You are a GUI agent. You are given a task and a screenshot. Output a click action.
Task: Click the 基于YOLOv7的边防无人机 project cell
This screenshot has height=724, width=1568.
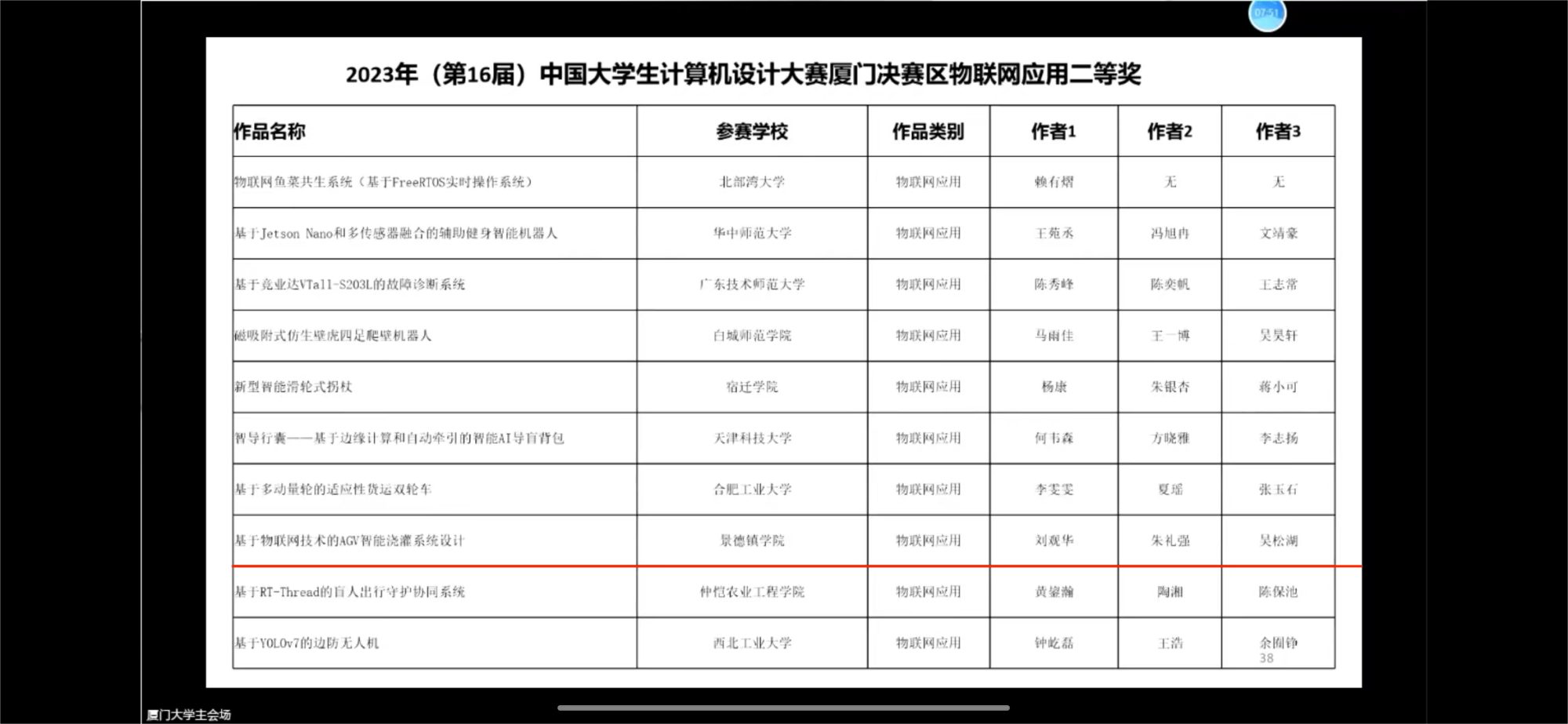point(307,643)
